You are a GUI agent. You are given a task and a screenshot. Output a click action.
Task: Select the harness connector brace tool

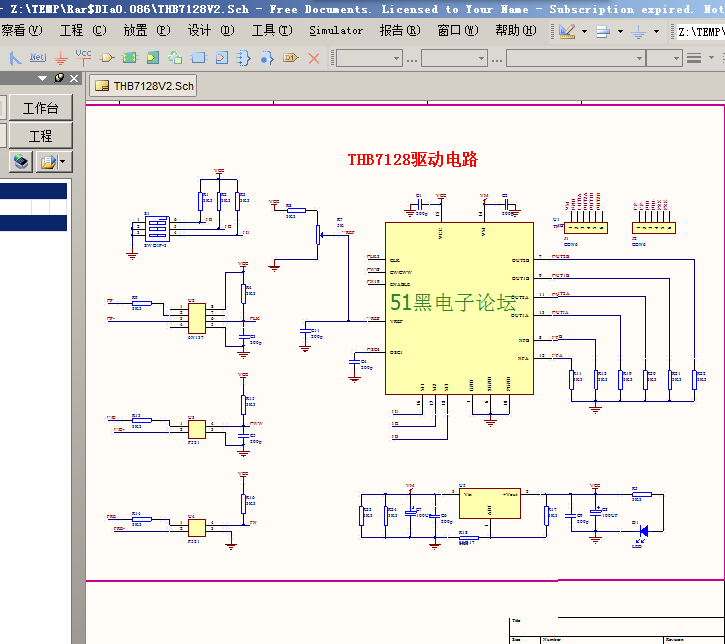244,58
